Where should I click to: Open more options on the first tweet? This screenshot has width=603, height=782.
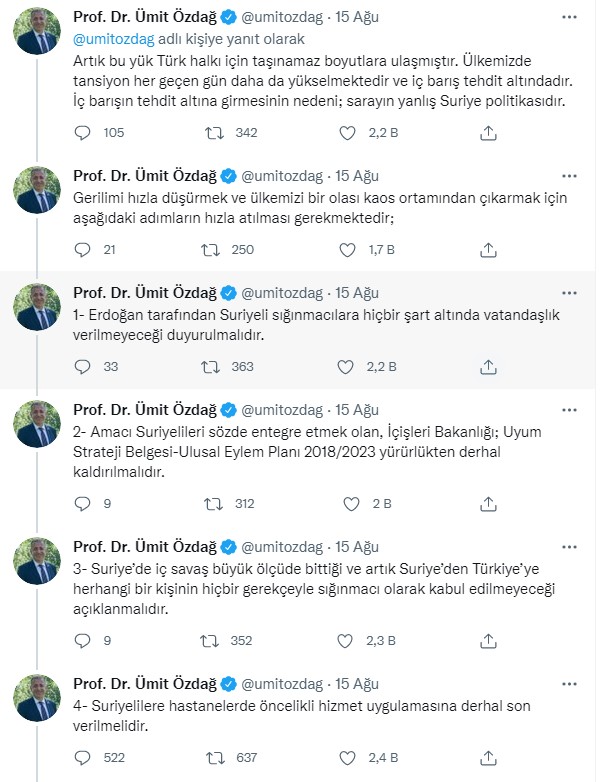[569, 19]
